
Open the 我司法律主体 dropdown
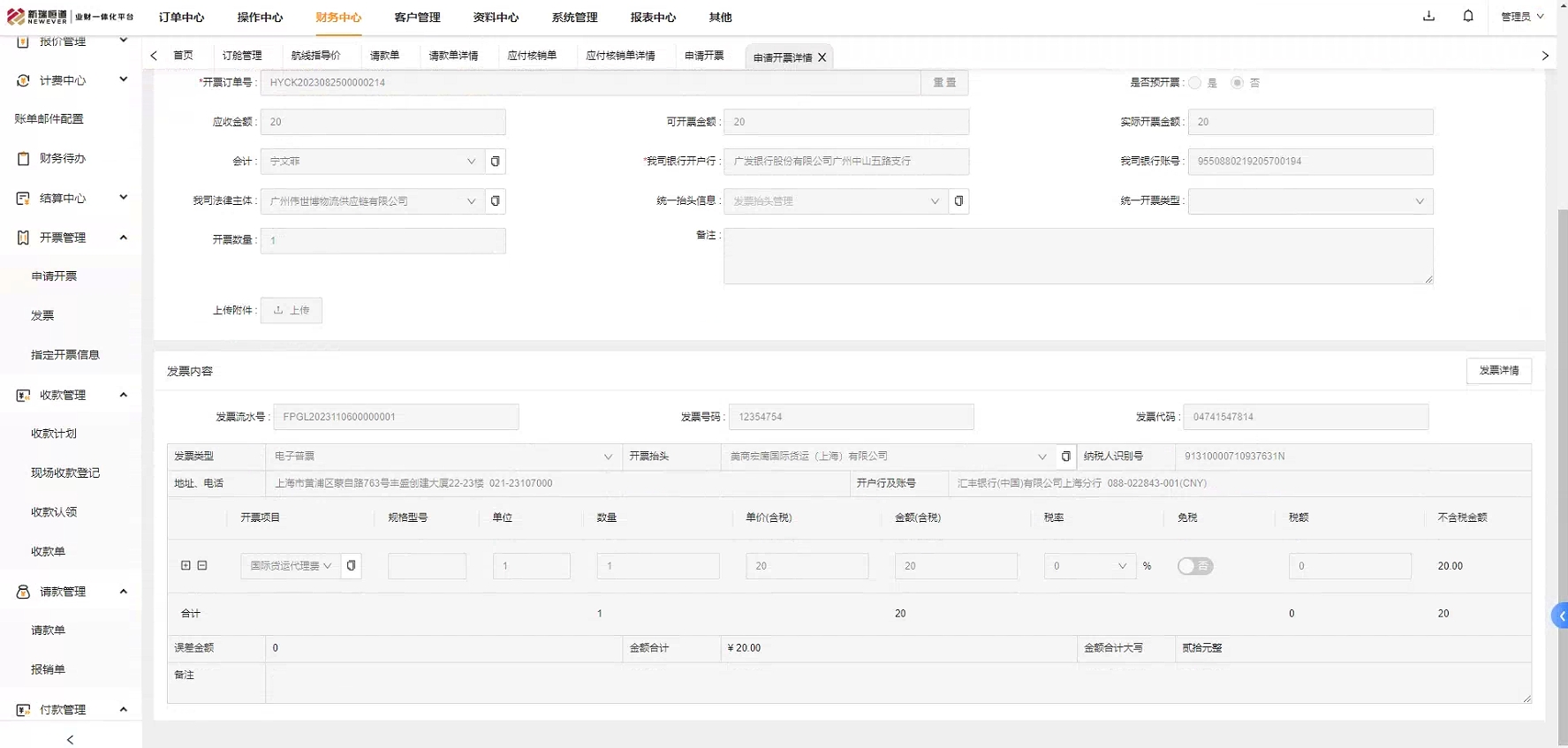[372, 201]
